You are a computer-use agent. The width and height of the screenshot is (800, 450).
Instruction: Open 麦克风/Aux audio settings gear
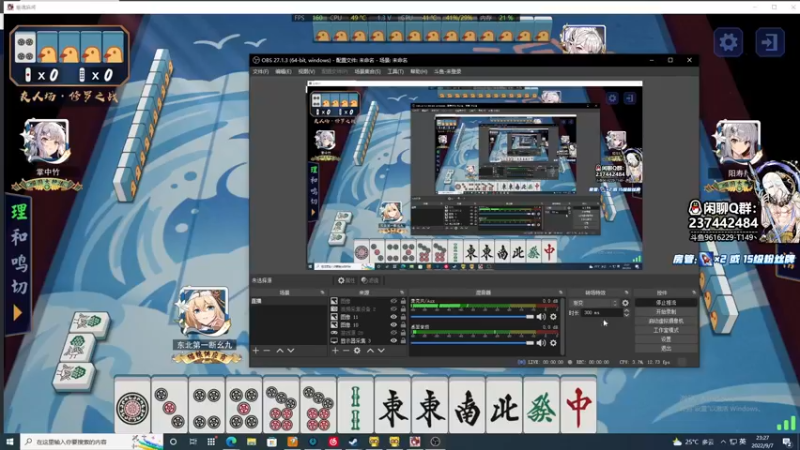click(553, 317)
